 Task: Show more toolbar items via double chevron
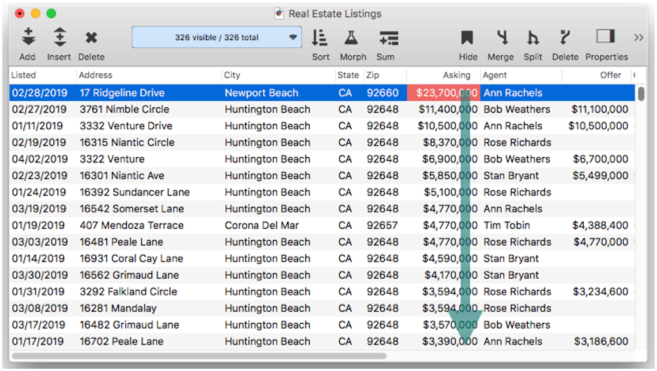tap(639, 38)
